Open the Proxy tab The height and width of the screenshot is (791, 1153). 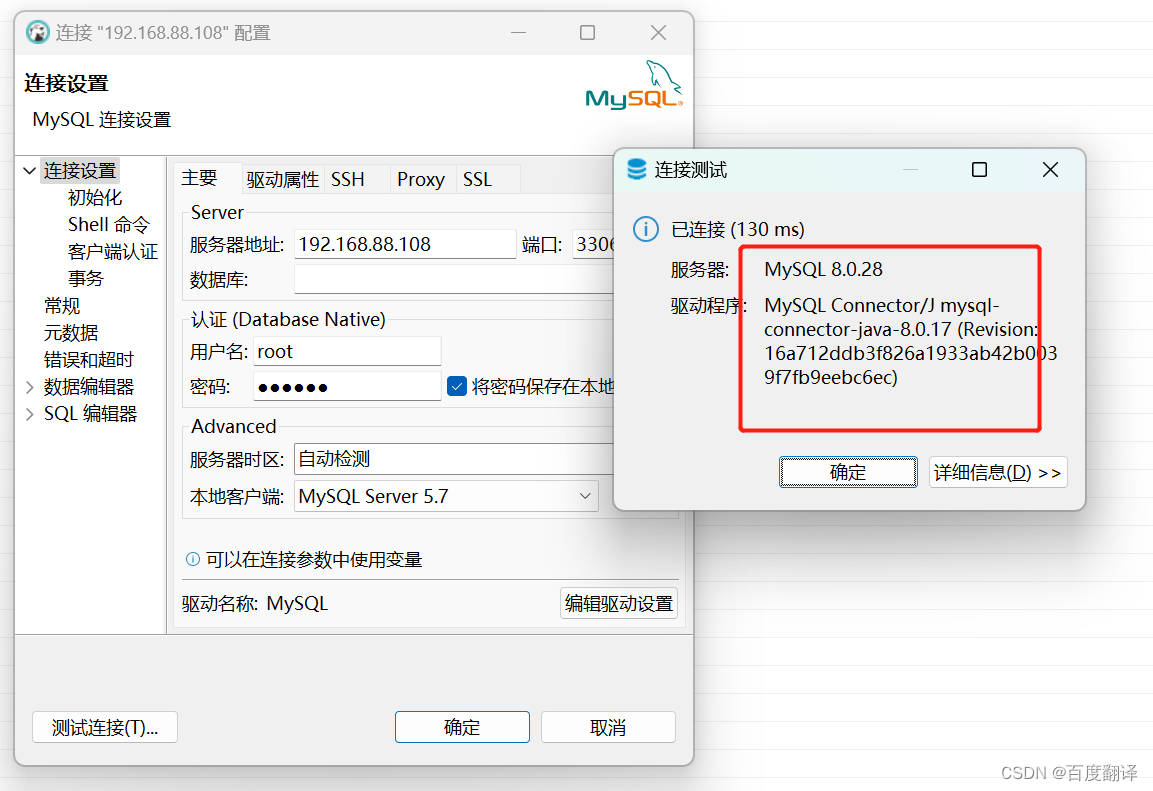(421, 179)
